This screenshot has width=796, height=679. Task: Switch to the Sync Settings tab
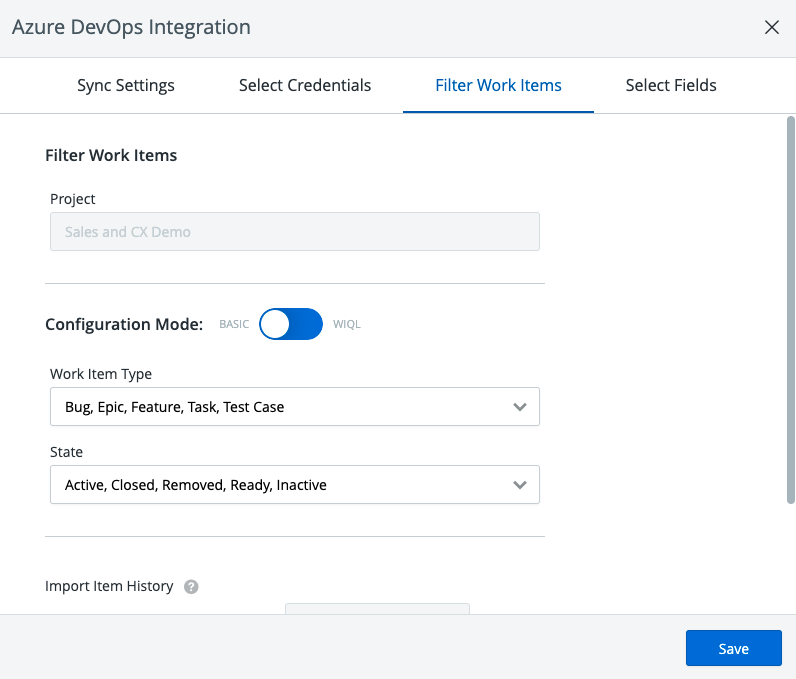pyautogui.click(x=126, y=86)
